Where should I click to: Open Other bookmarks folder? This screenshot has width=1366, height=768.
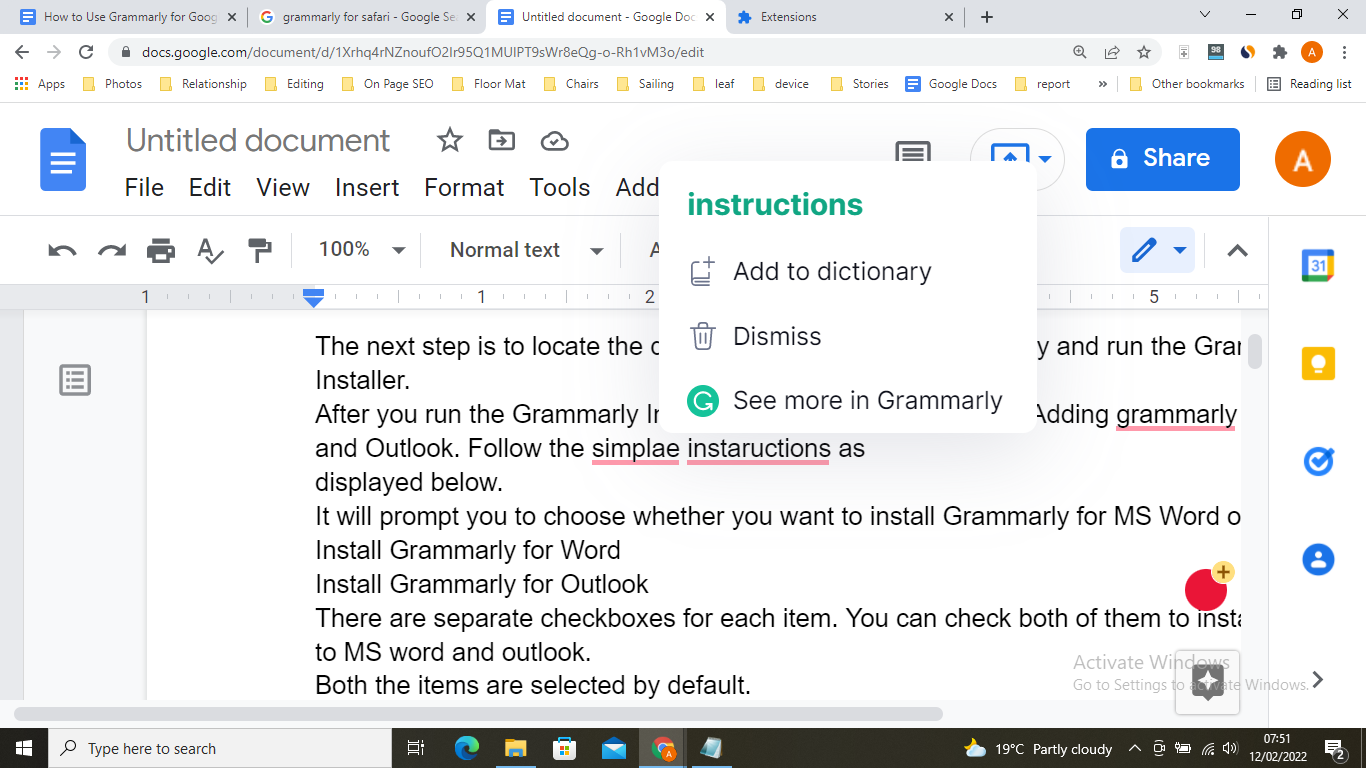(x=1187, y=84)
